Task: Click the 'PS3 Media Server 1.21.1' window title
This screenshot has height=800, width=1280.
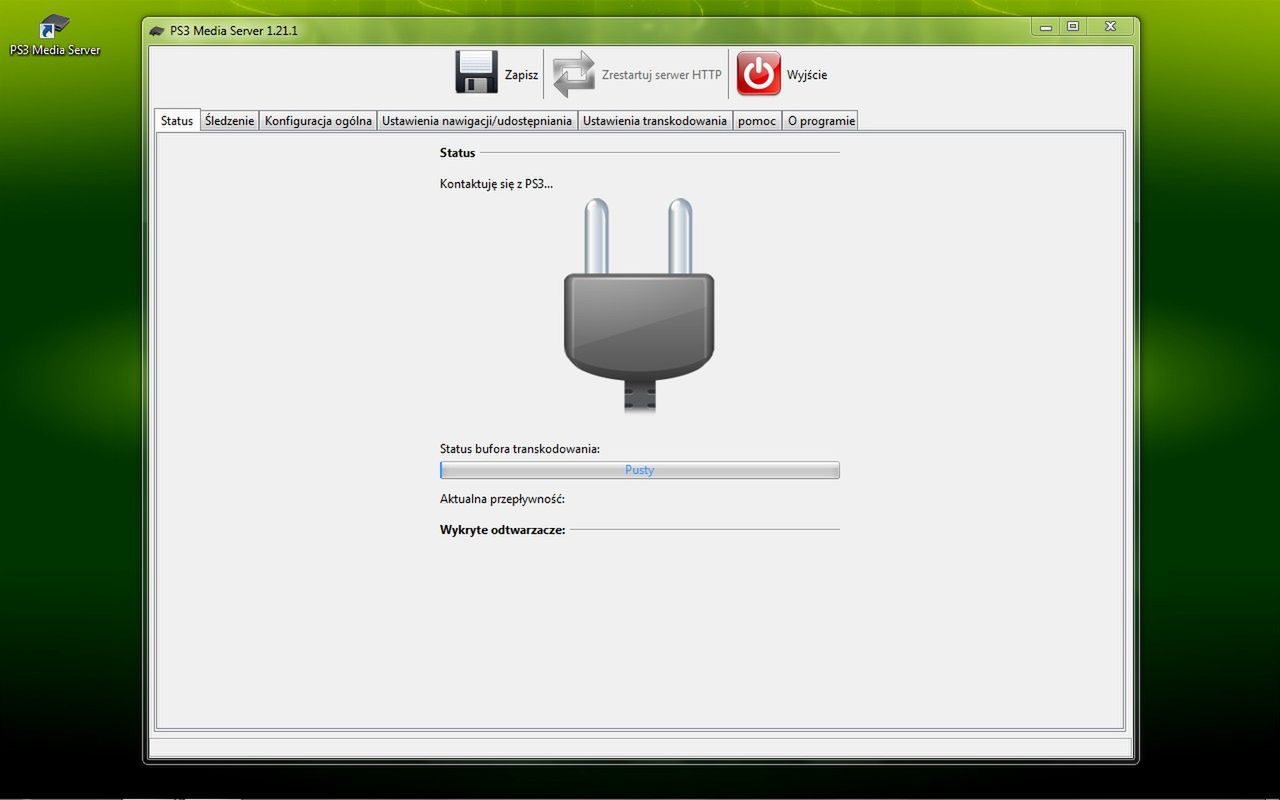Action: tap(234, 31)
